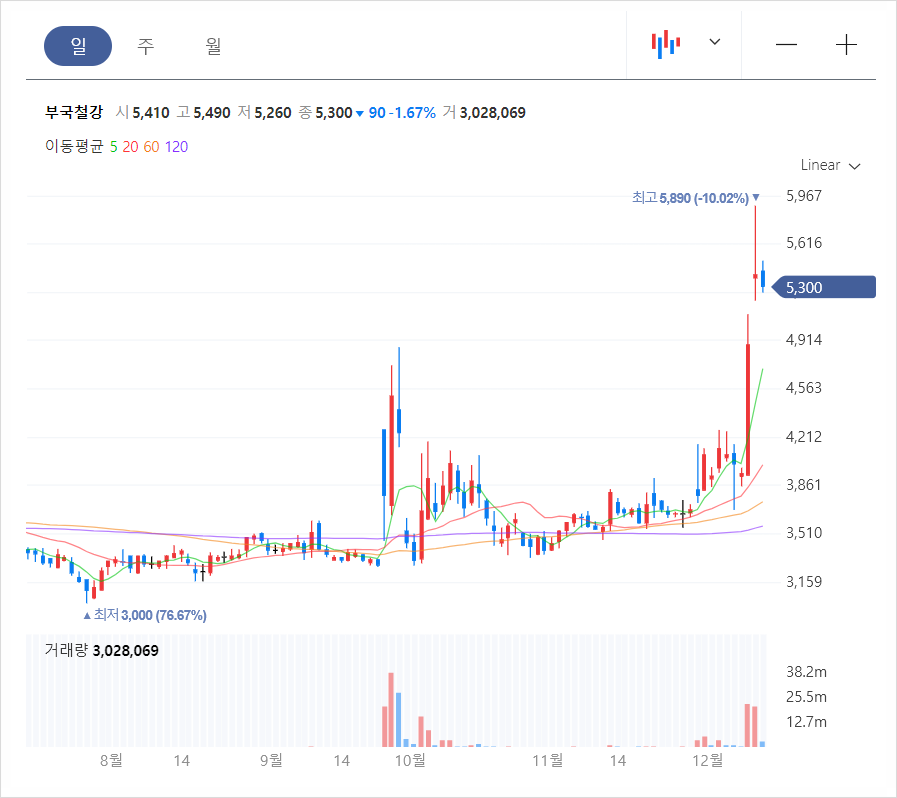897x798 pixels.
Task: Expand the chart type dropdown arrow
Action: click(x=715, y=42)
